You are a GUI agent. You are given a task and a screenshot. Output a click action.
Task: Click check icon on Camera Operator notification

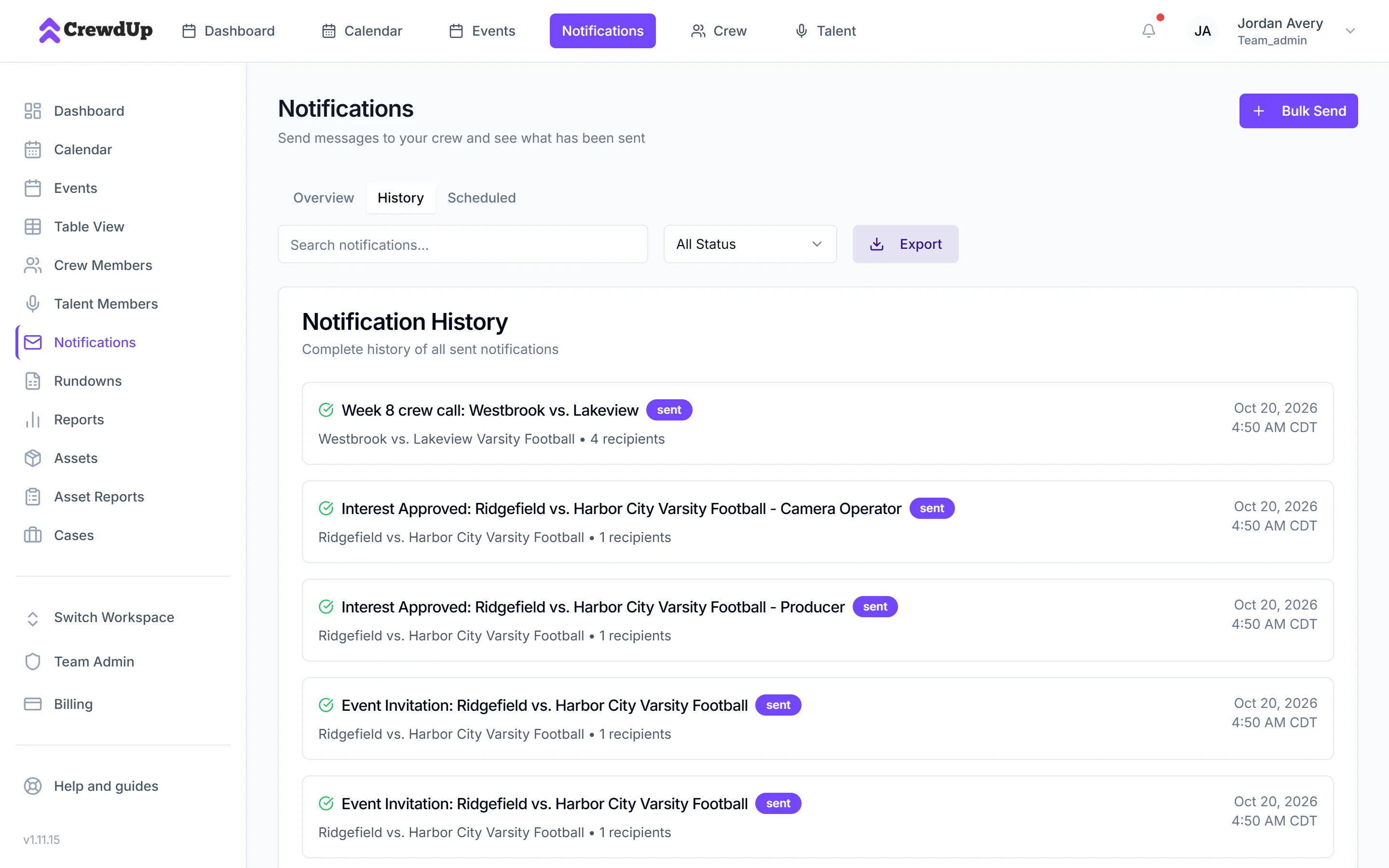pos(326,508)
